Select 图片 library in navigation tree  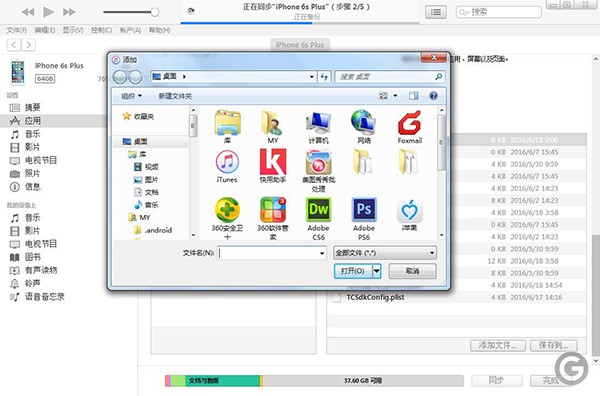(146, 179)
